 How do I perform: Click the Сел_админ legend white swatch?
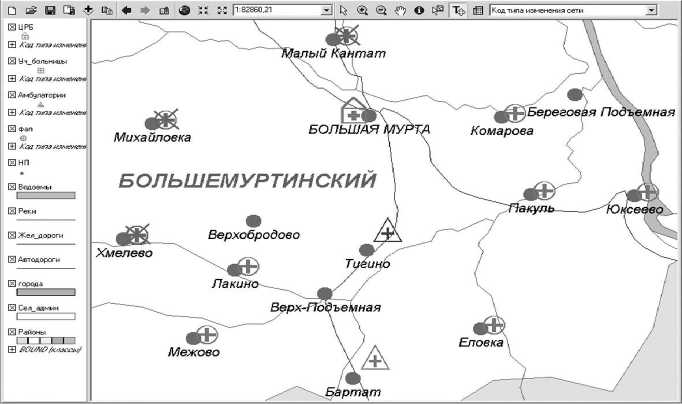point(46,316)
